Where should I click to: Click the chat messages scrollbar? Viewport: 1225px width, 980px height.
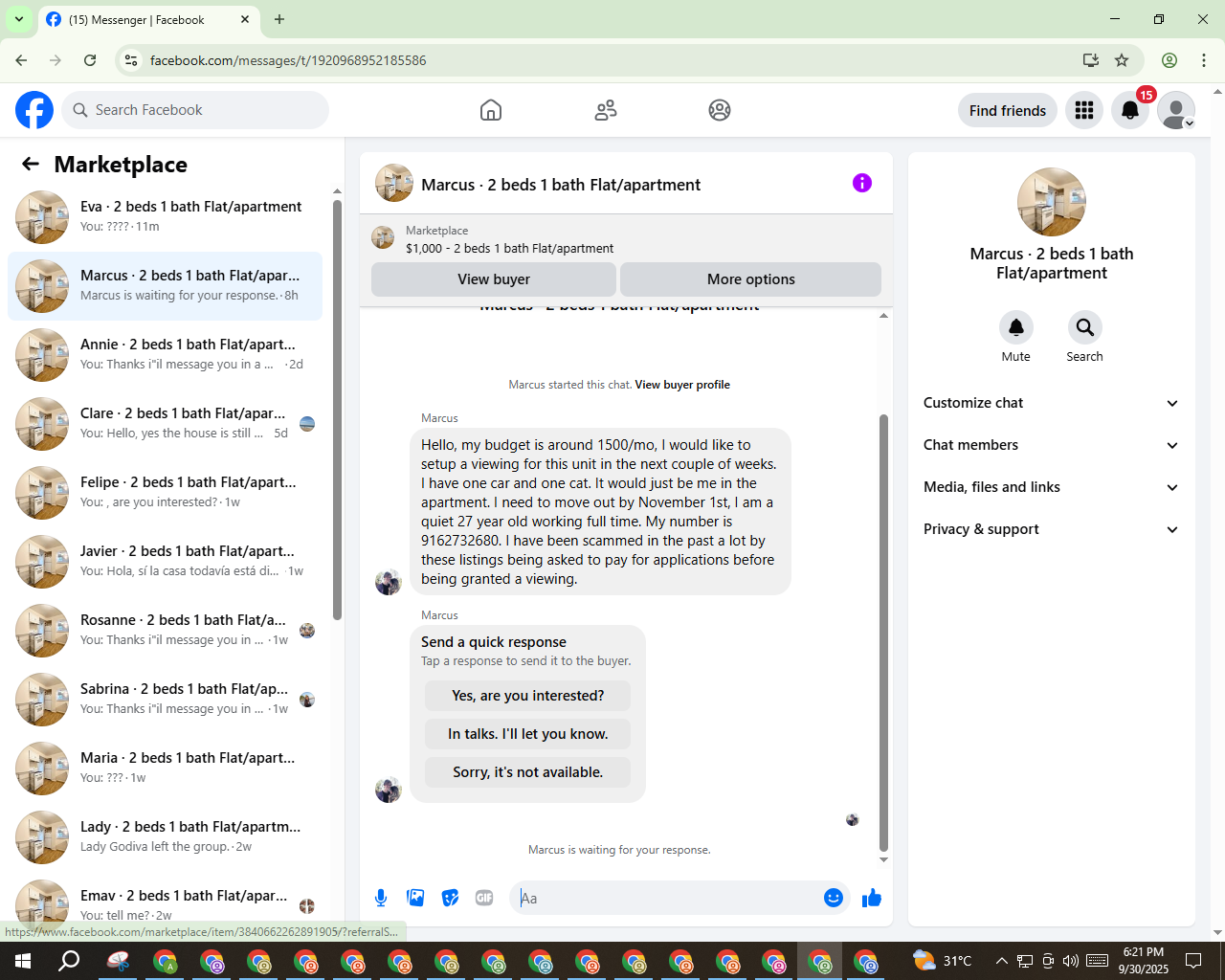(883, 632)
